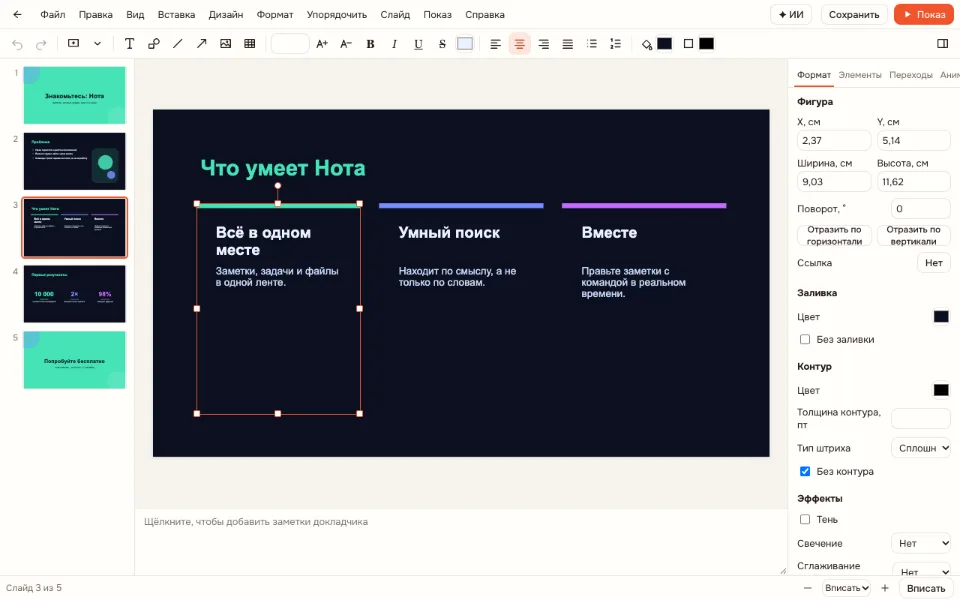Toggle bold formatting

(x=370, y=43)
